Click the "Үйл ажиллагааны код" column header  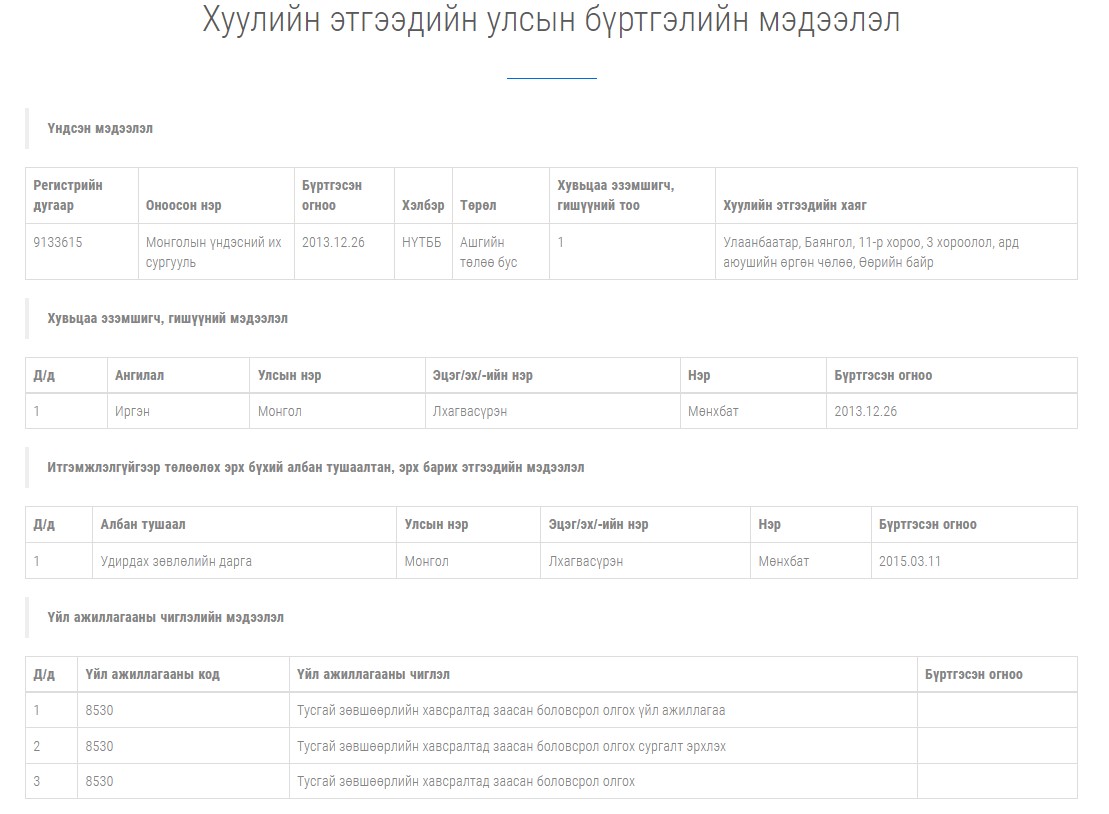coord(153,674)
